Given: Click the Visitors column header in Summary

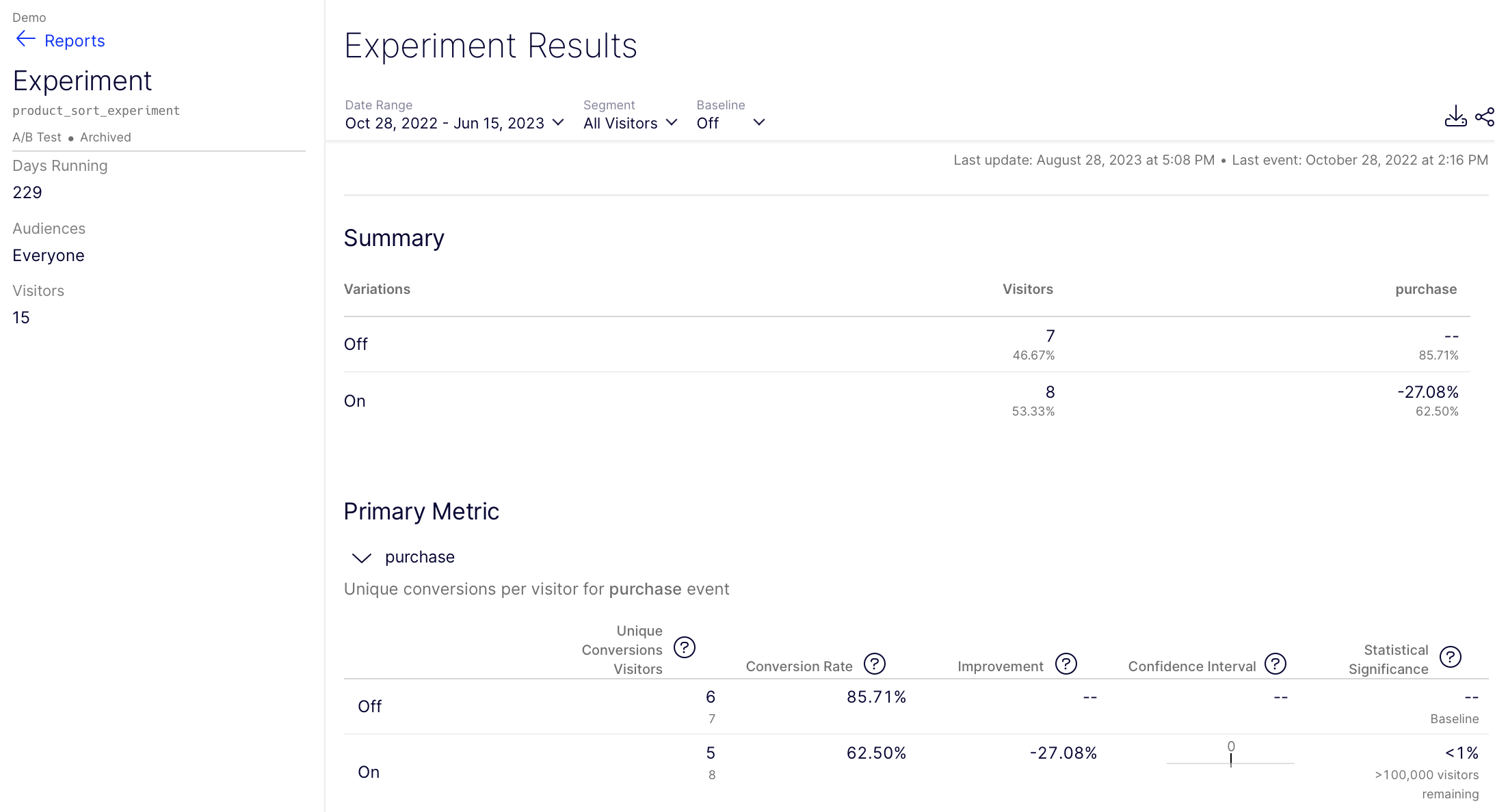Looking at the screenshot, I should coord(1027,289).
